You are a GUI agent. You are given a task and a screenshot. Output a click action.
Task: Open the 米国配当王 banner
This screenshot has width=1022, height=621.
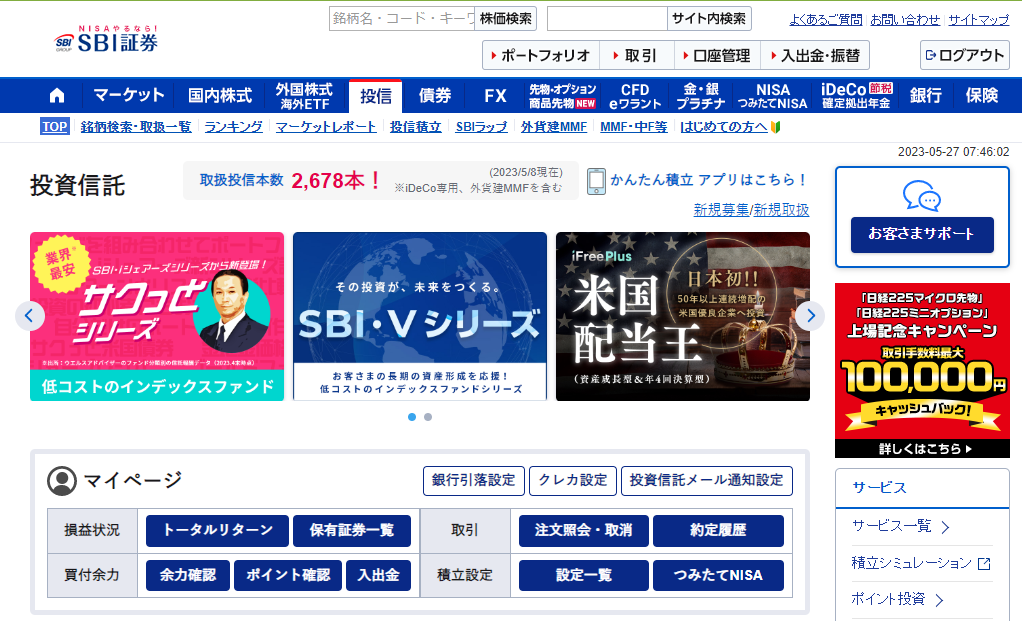[683, 317]
